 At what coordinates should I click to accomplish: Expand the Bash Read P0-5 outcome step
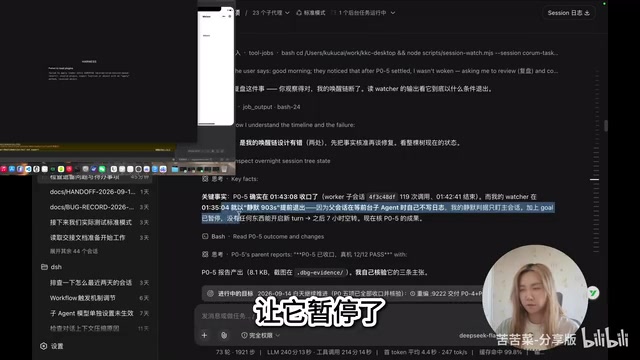tap(263, 236)
